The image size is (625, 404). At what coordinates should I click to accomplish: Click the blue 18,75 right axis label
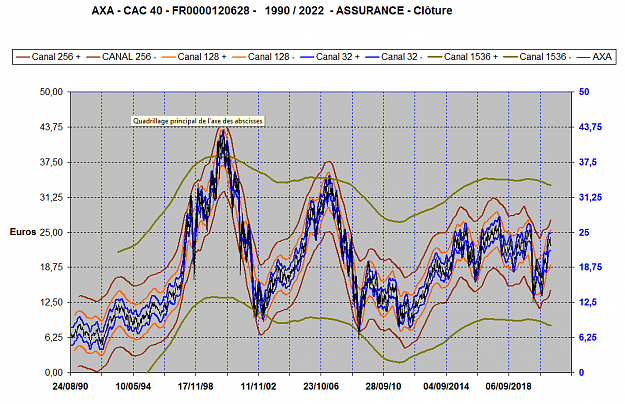click(590, 267)
